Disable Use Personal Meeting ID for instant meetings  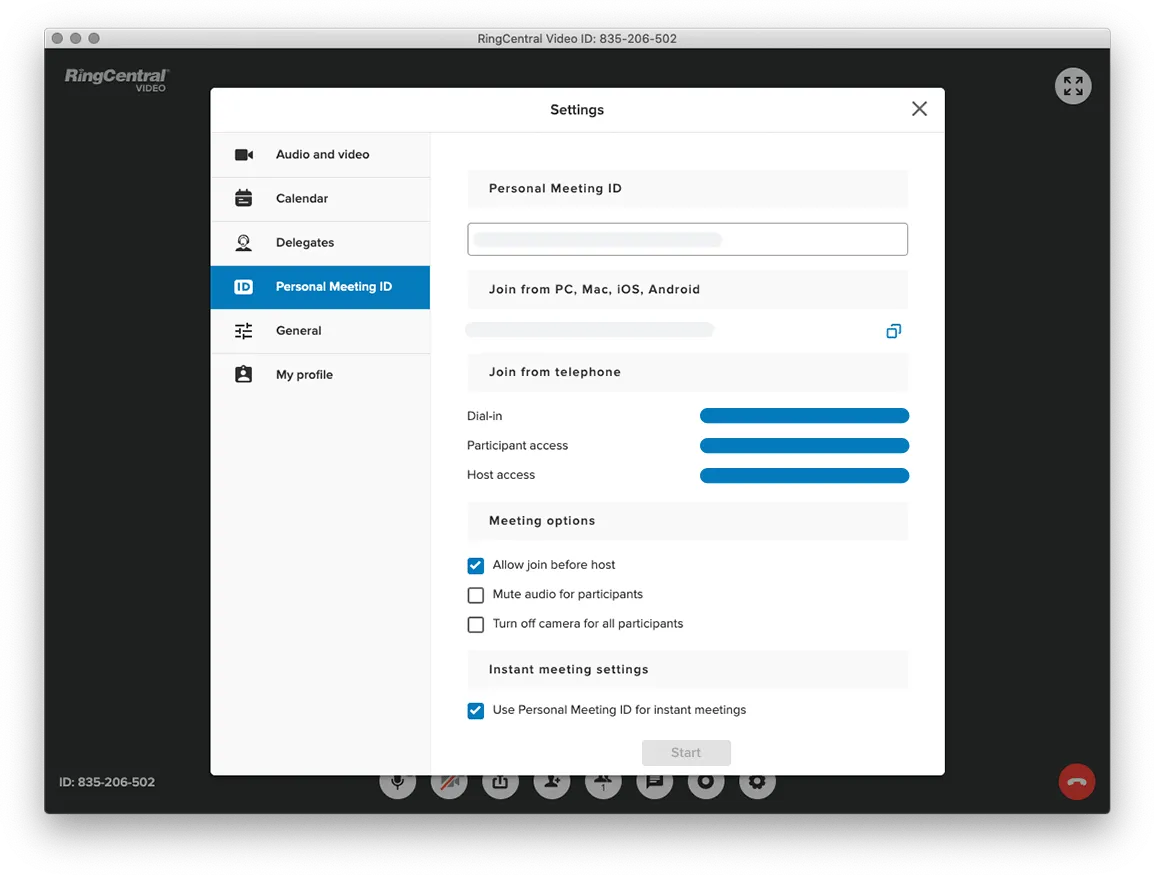click(476, 711)
